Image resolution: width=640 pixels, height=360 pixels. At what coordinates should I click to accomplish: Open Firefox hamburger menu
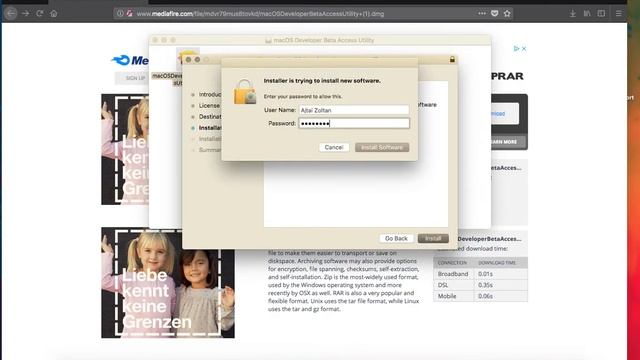click(x=619, y=13)
